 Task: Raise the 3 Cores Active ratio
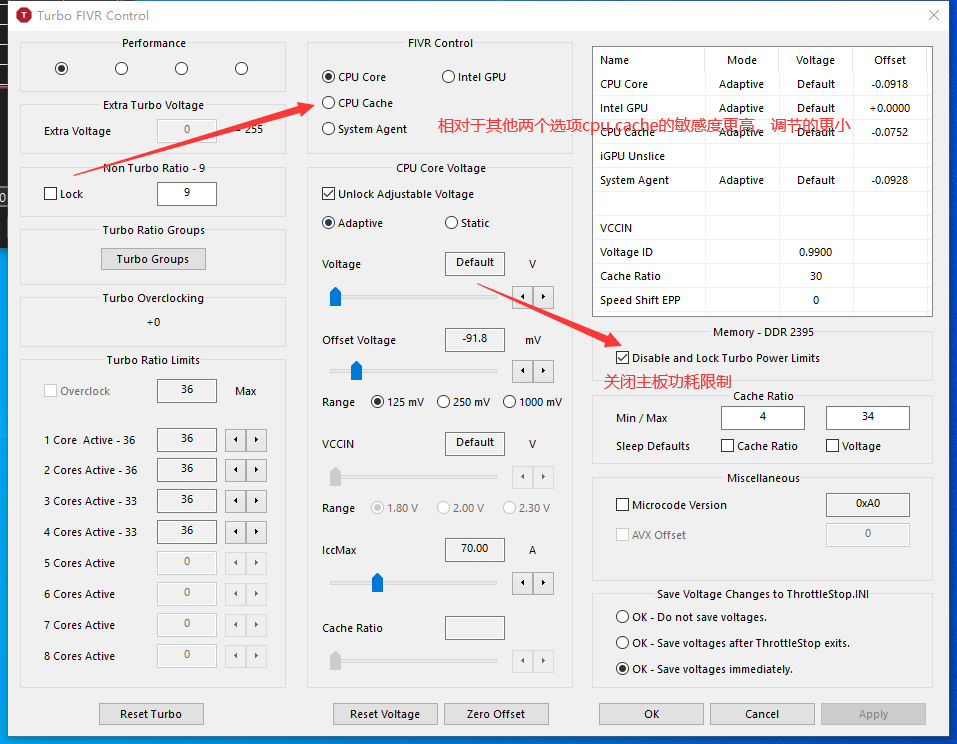click(256, 500)
